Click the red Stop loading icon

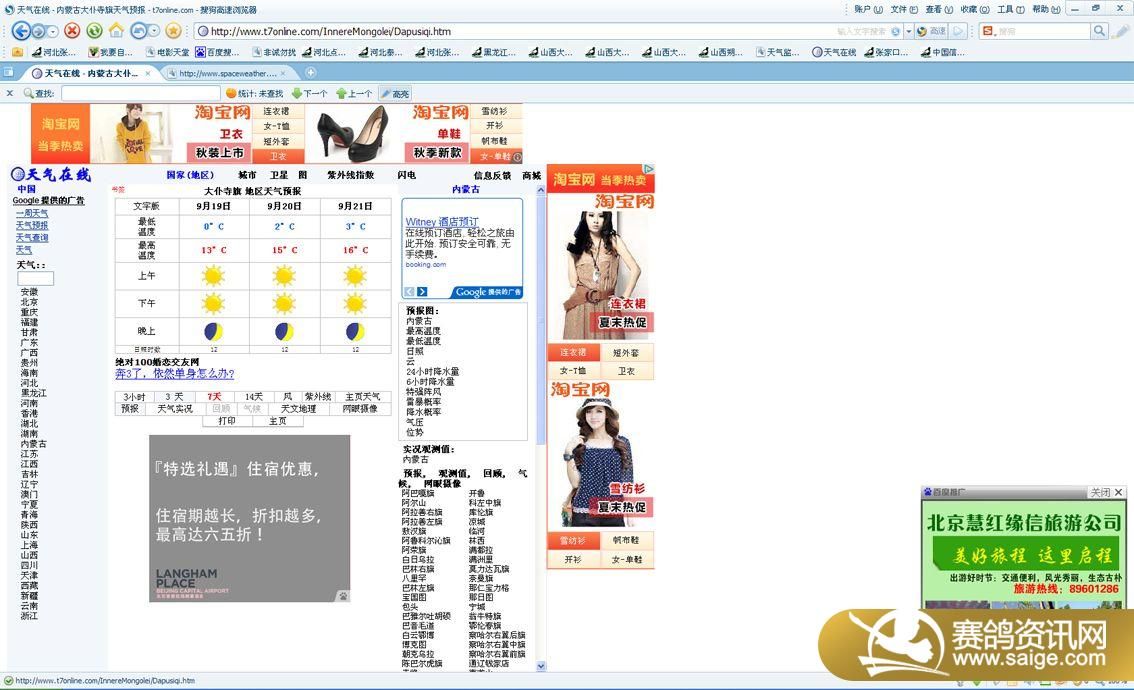[x=72, y=31]
